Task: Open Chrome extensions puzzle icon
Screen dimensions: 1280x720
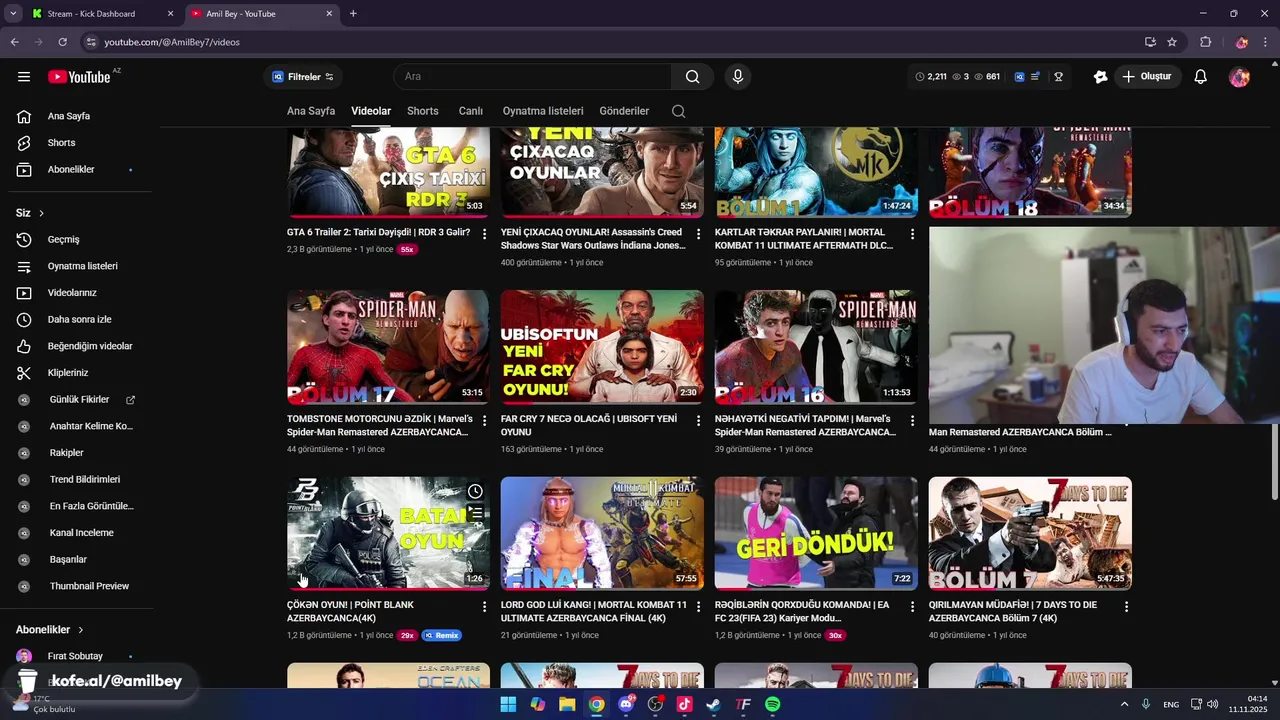Action: [1205, 42]
